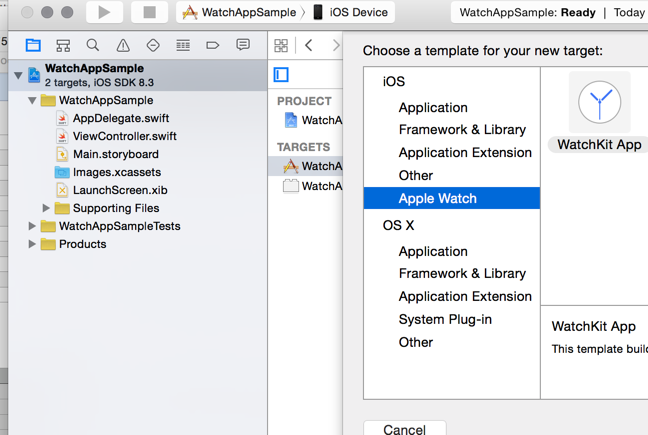
Task: Click the Stop button in toolbar
Action: click(149, 13)
